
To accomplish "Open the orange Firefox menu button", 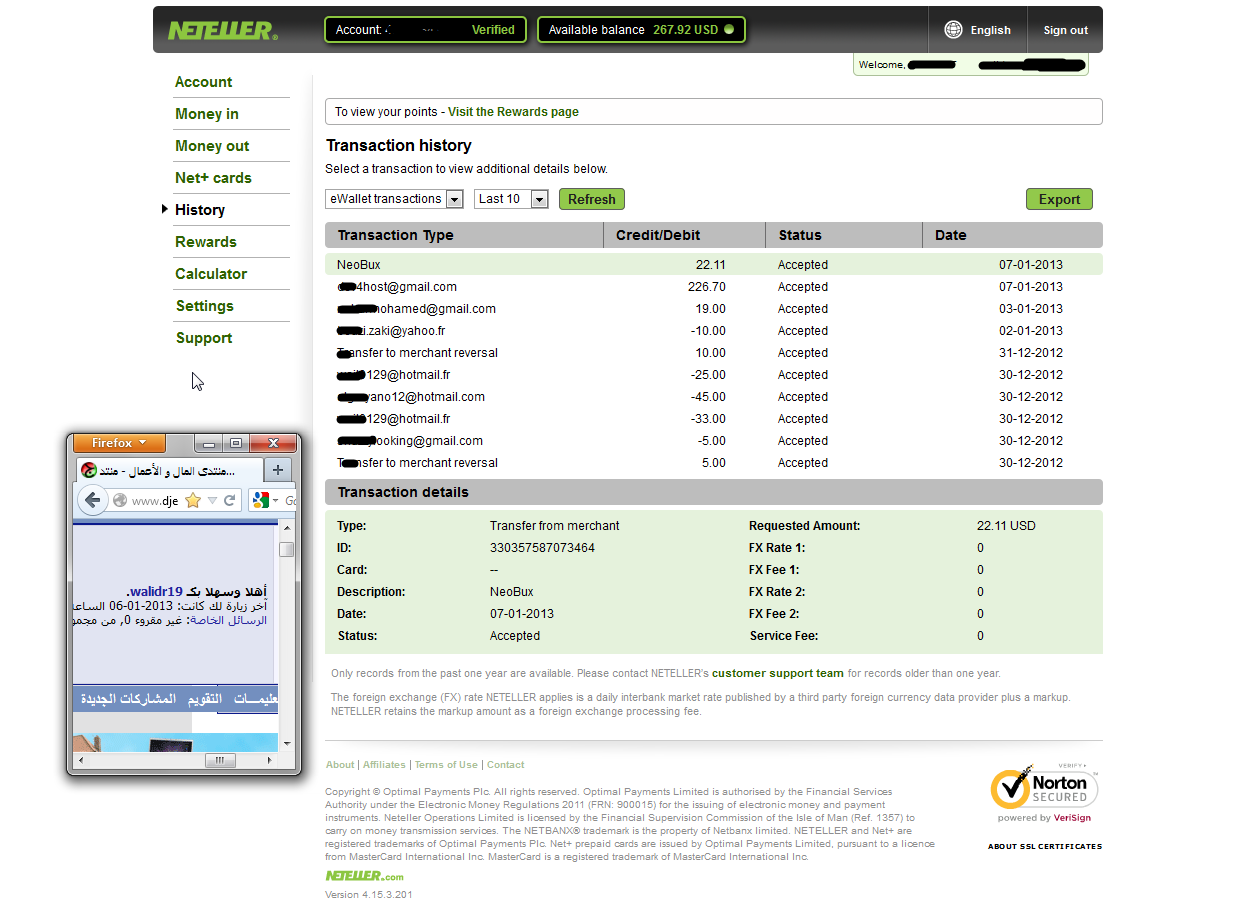I will tap(119, 443).
